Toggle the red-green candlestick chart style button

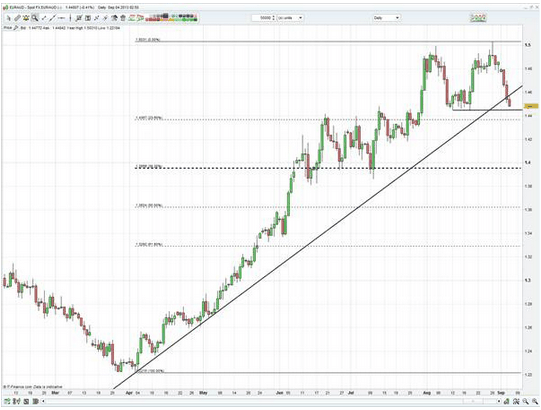click(x=132, y=18)
